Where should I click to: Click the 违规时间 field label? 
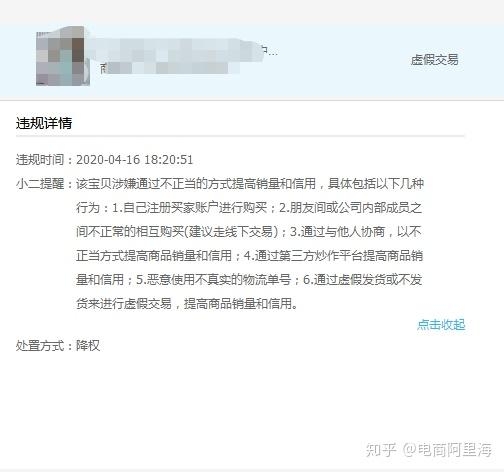[40, 160]
